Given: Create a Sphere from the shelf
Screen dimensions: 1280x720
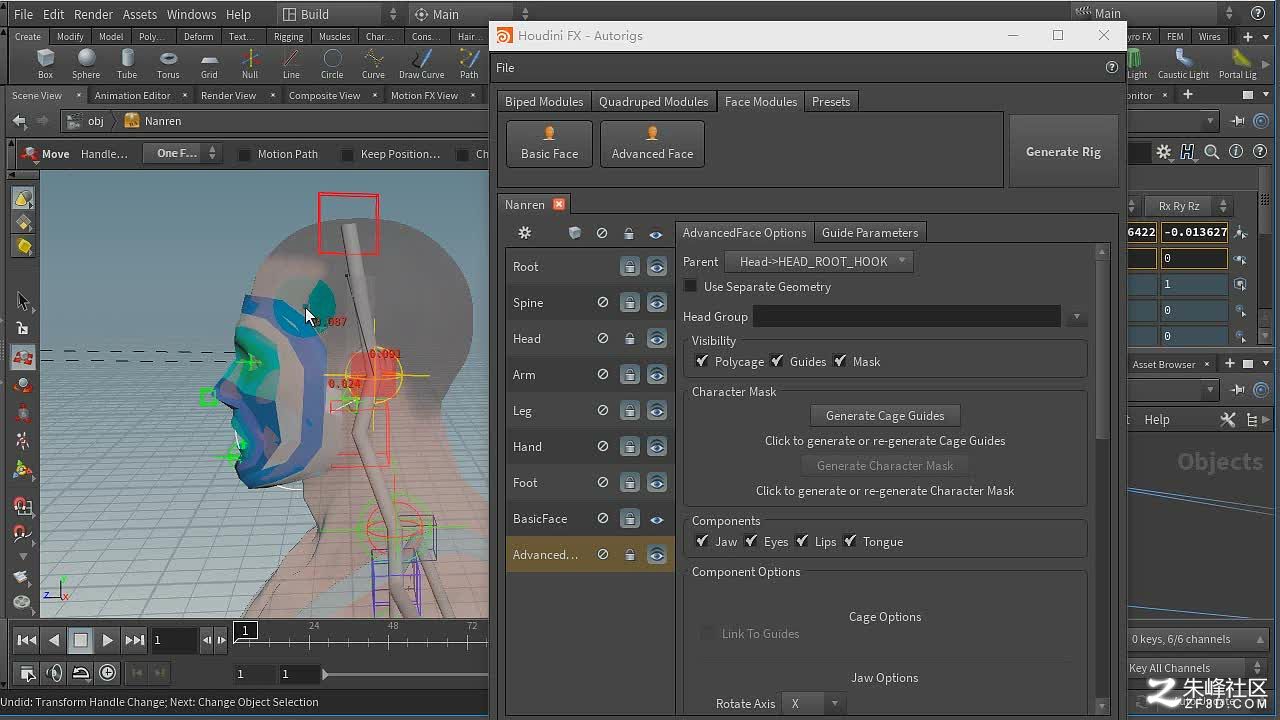Looking at the screenshot, I should [86, 64].
